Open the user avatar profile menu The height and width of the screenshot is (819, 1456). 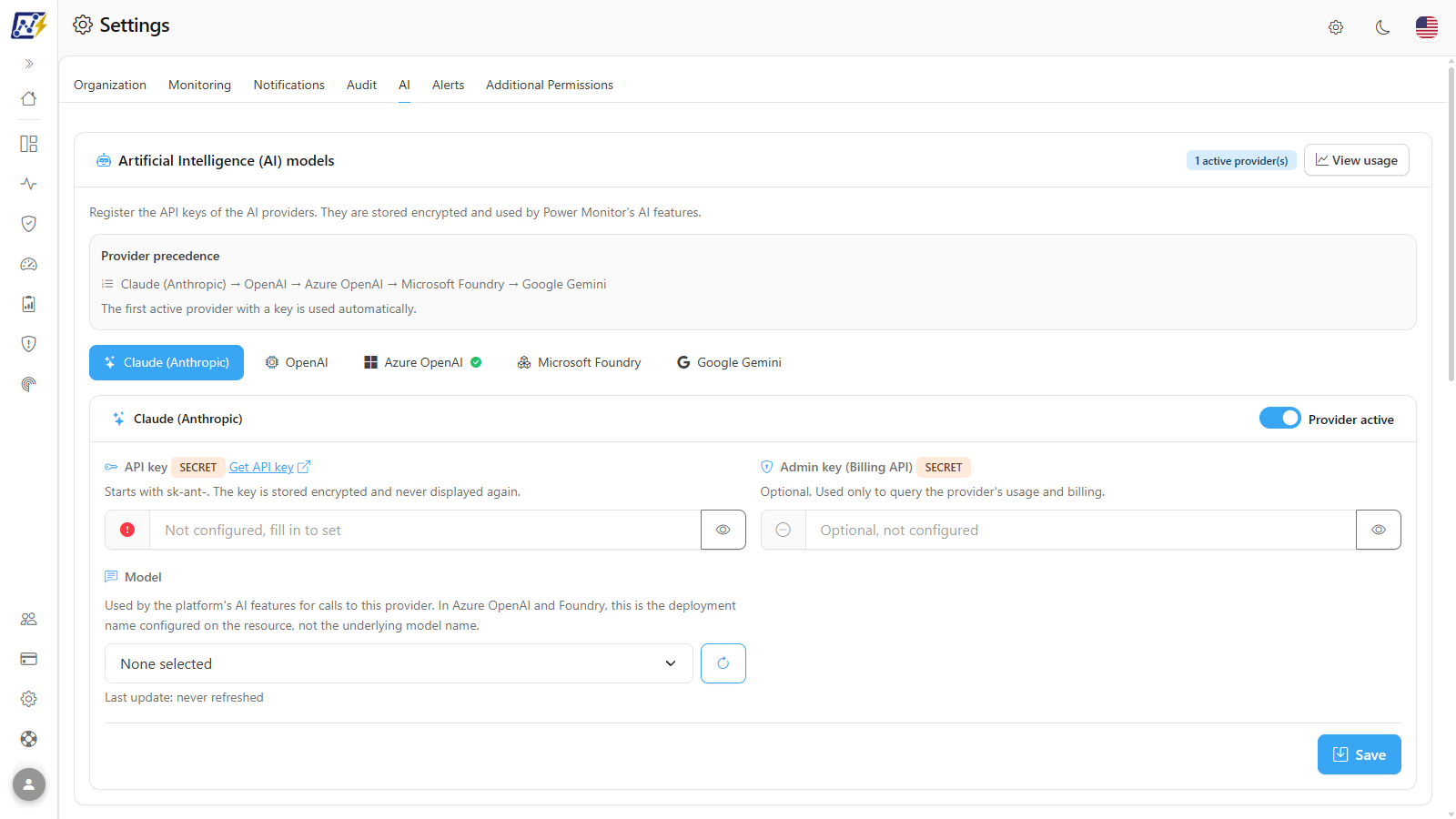(x=29, y=784)
